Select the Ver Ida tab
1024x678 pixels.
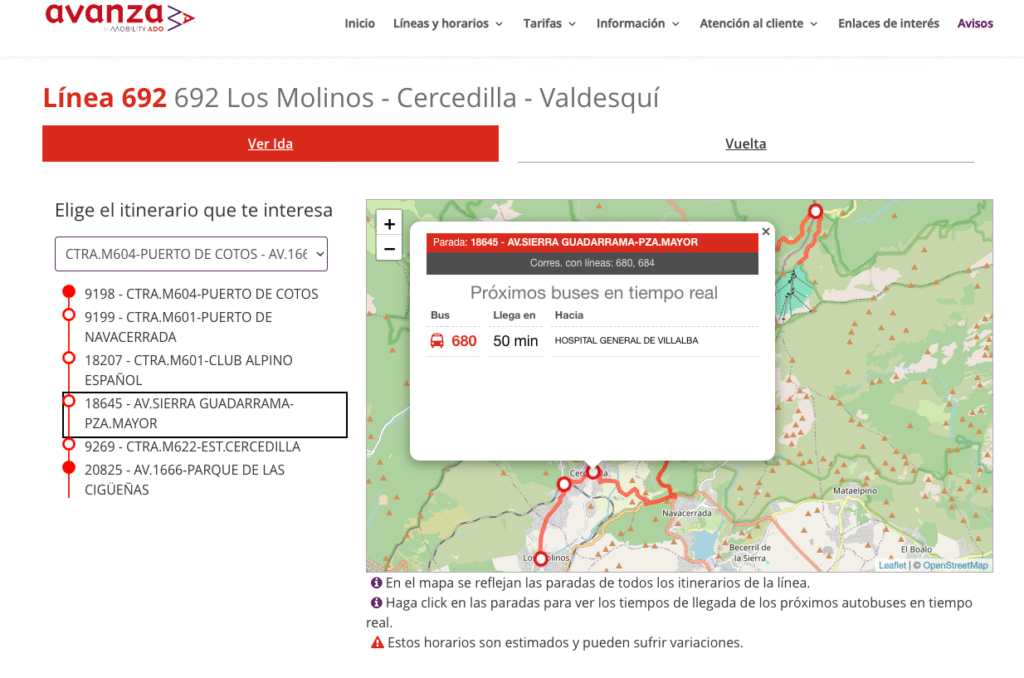tap(270, 144)
